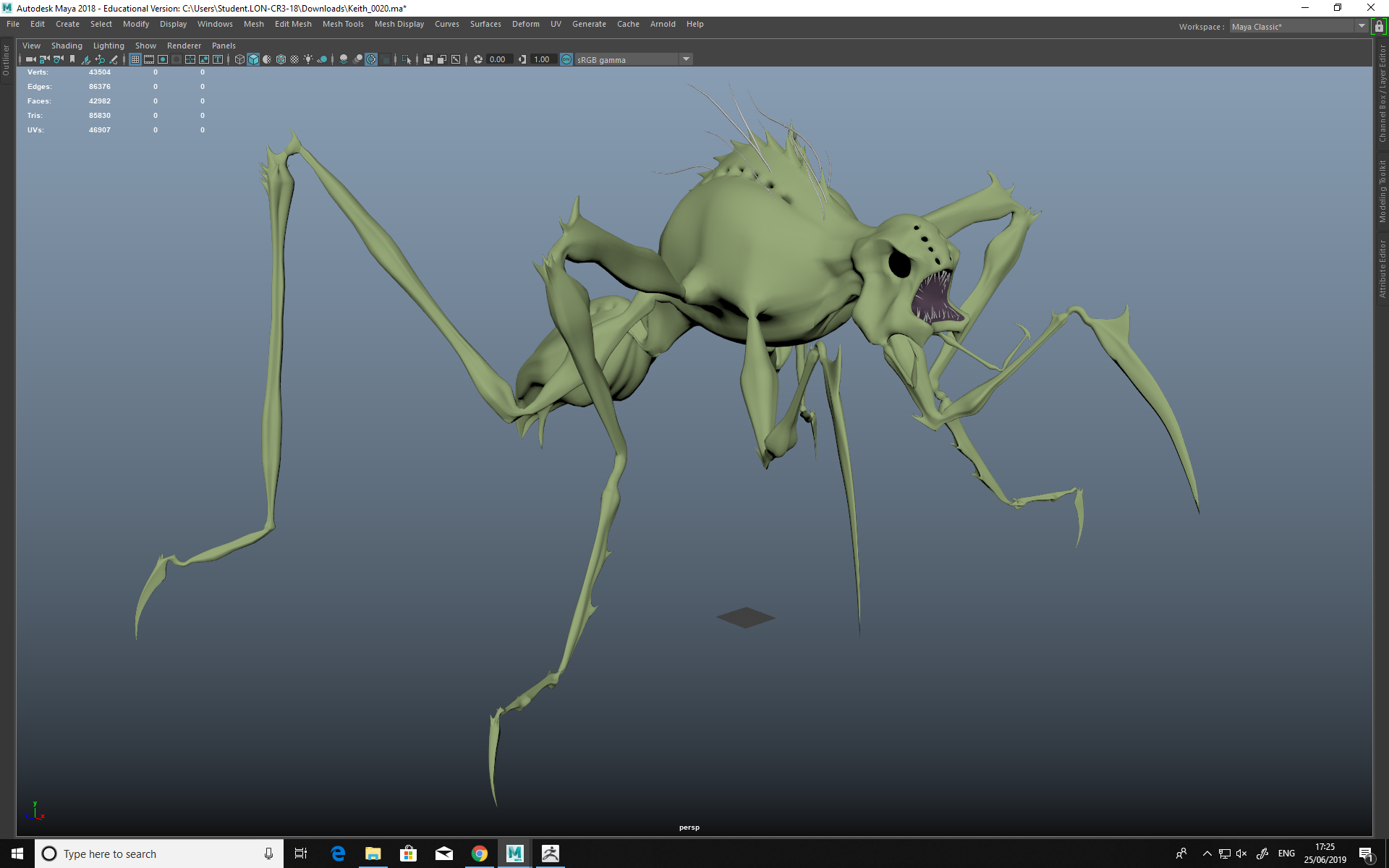The width and height of the screenshot is (1389, 868).
Task: Click the Gamma value field showing 1.00
Action: (544, 59)
